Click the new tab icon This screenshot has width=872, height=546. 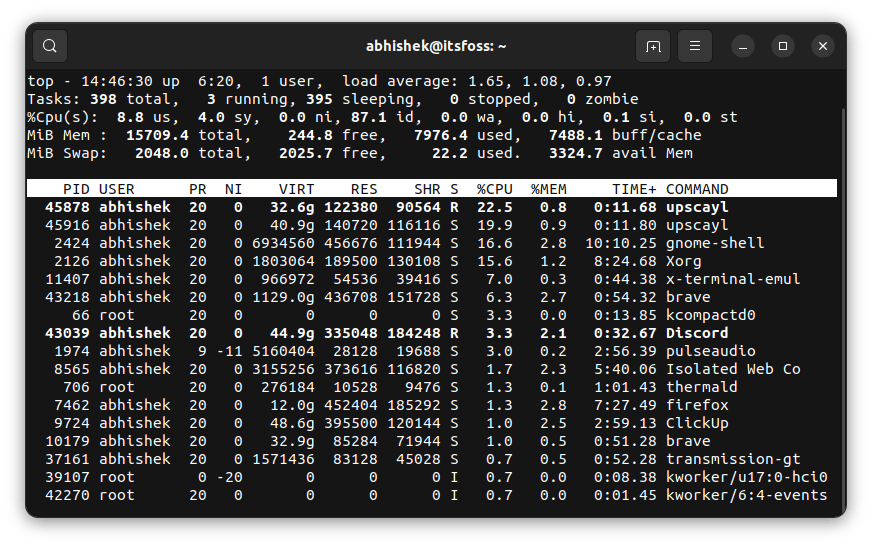(653, 46)
